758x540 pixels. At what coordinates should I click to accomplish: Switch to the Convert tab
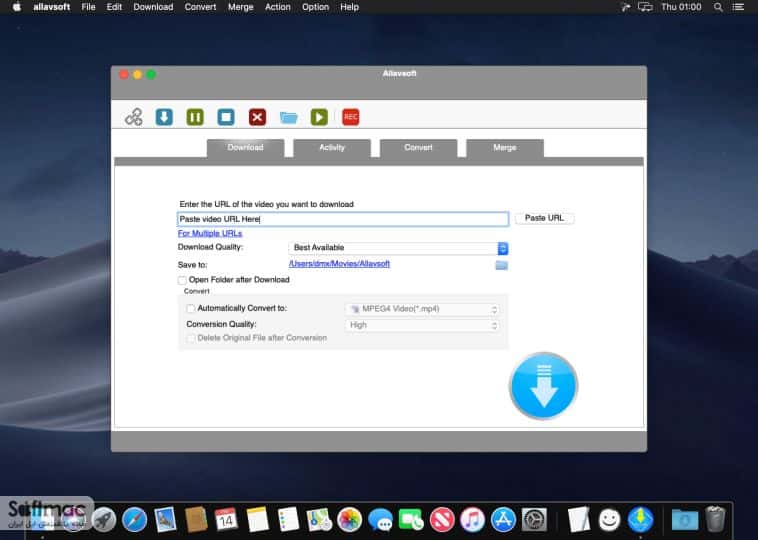click(x=419, y=148)
